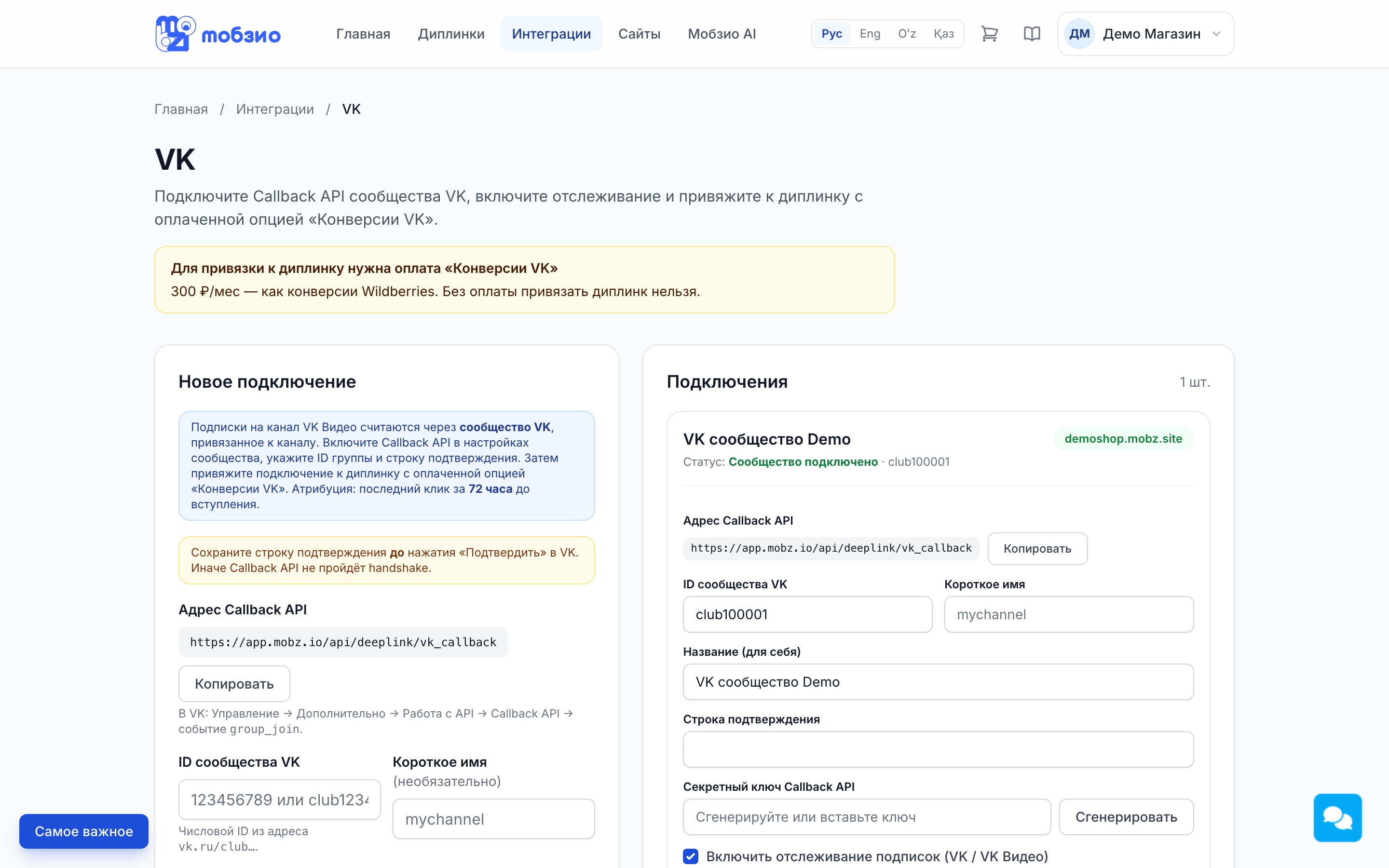Image resolution: width=1389 pixels, height=868 pixels.
Task: Click the Сгенерировать key button
Action: click(x=1126, y=817)
